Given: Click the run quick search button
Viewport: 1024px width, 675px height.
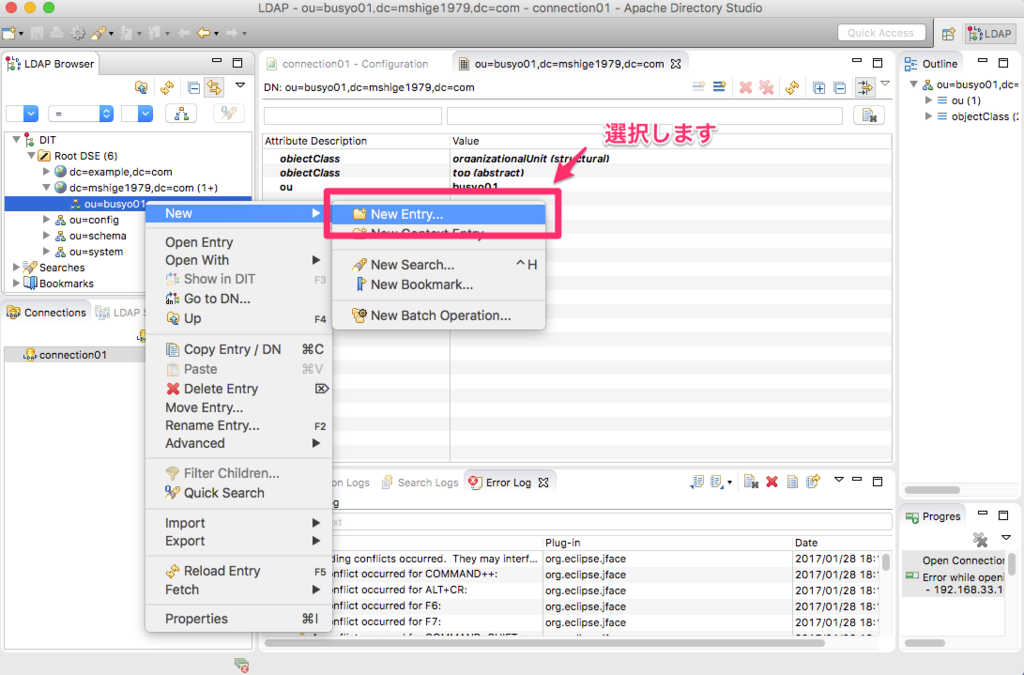Looking at the screenshot, I should coord(228,114).
